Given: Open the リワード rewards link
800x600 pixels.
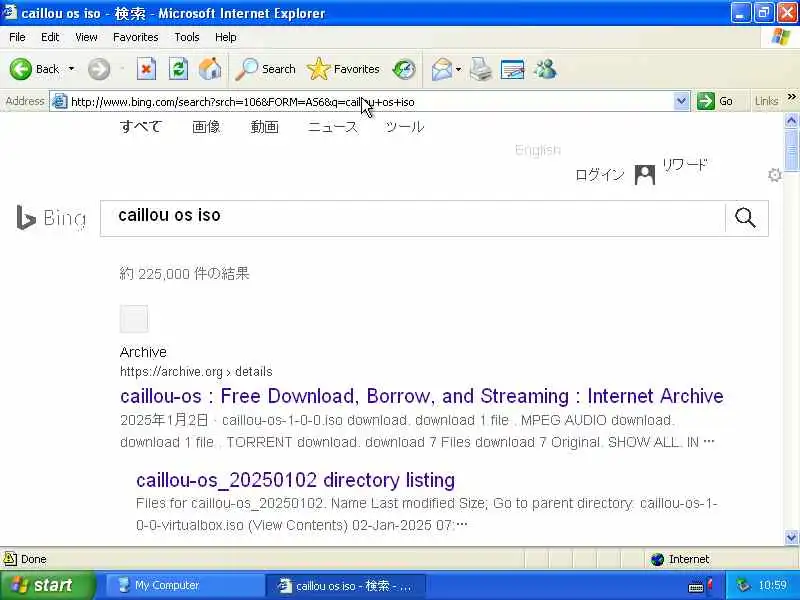Looking at the screenshot, I should pyautogui.click(x=685, y=165).
